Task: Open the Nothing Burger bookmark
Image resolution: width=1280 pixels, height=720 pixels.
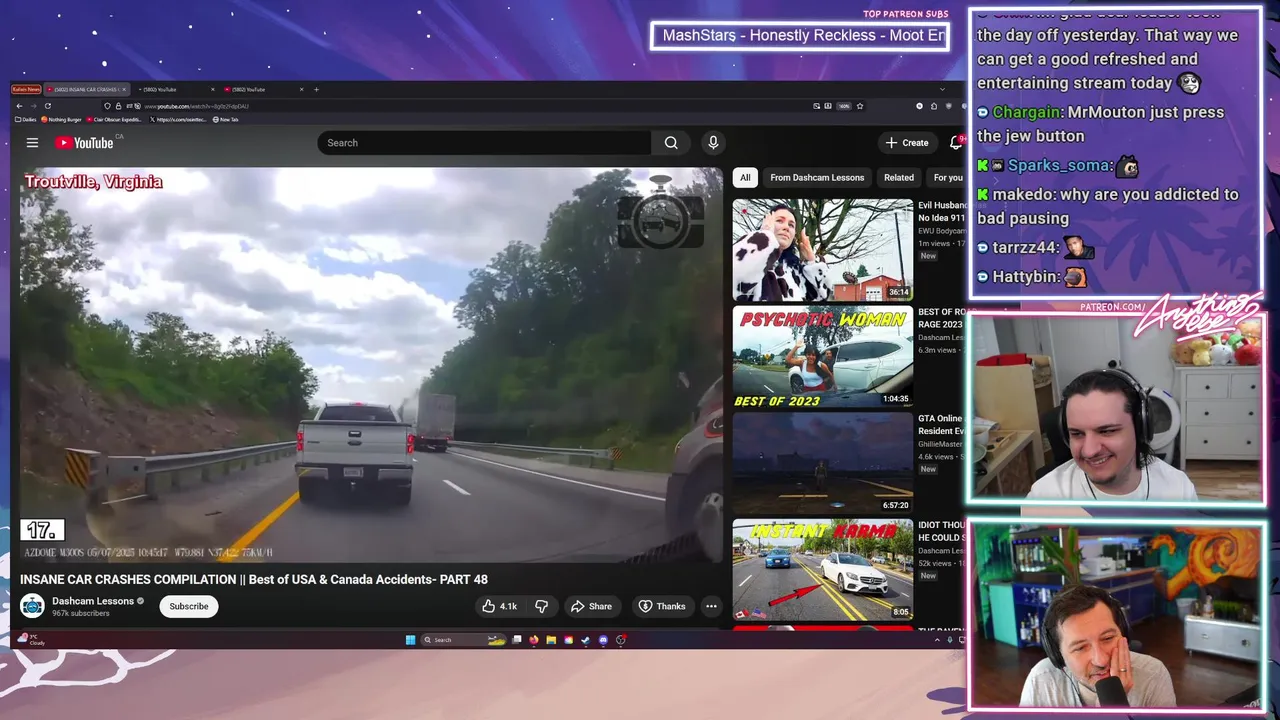Action: (61, 119)
